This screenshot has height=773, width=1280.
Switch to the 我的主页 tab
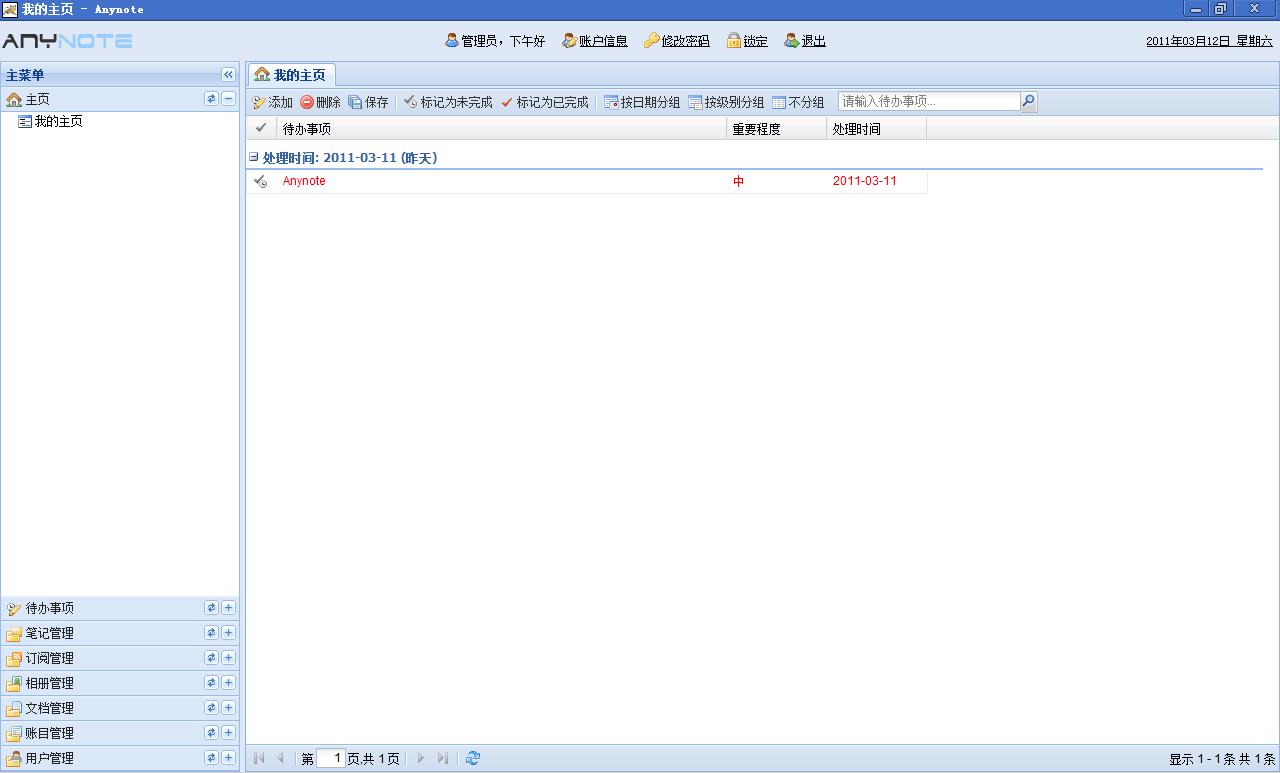[x=291, y=75]
